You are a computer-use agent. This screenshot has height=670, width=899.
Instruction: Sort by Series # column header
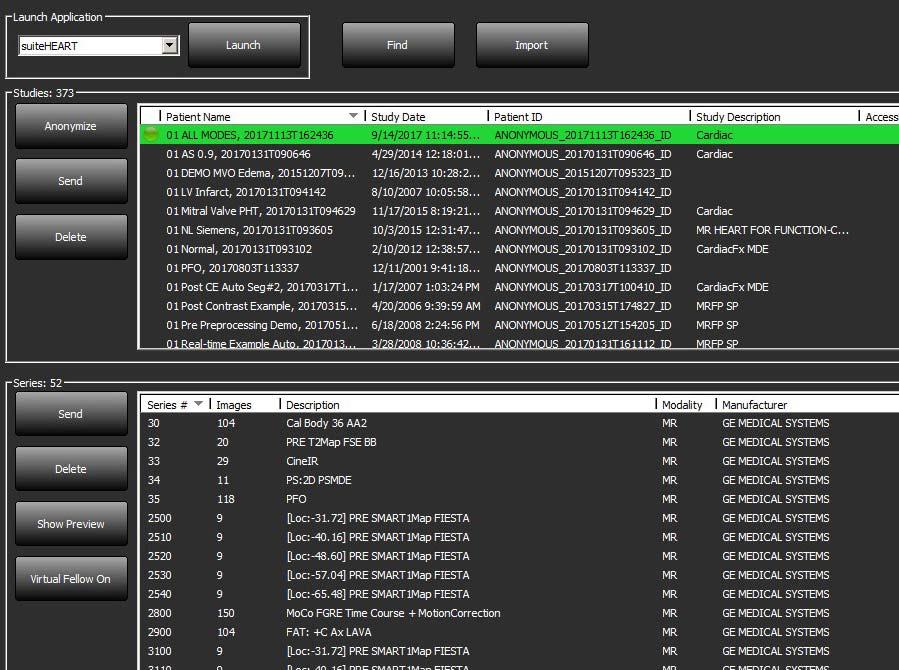175,405
